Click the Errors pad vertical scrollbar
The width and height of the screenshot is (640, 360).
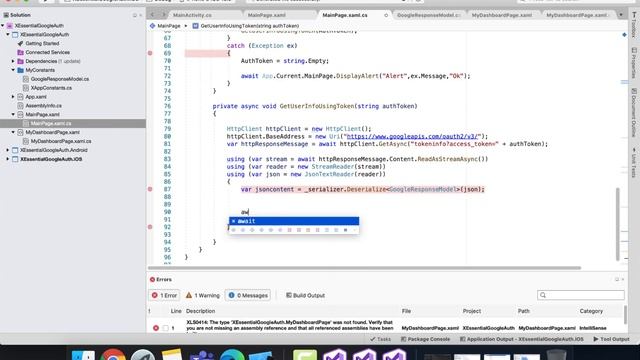(x=625, y=314)
